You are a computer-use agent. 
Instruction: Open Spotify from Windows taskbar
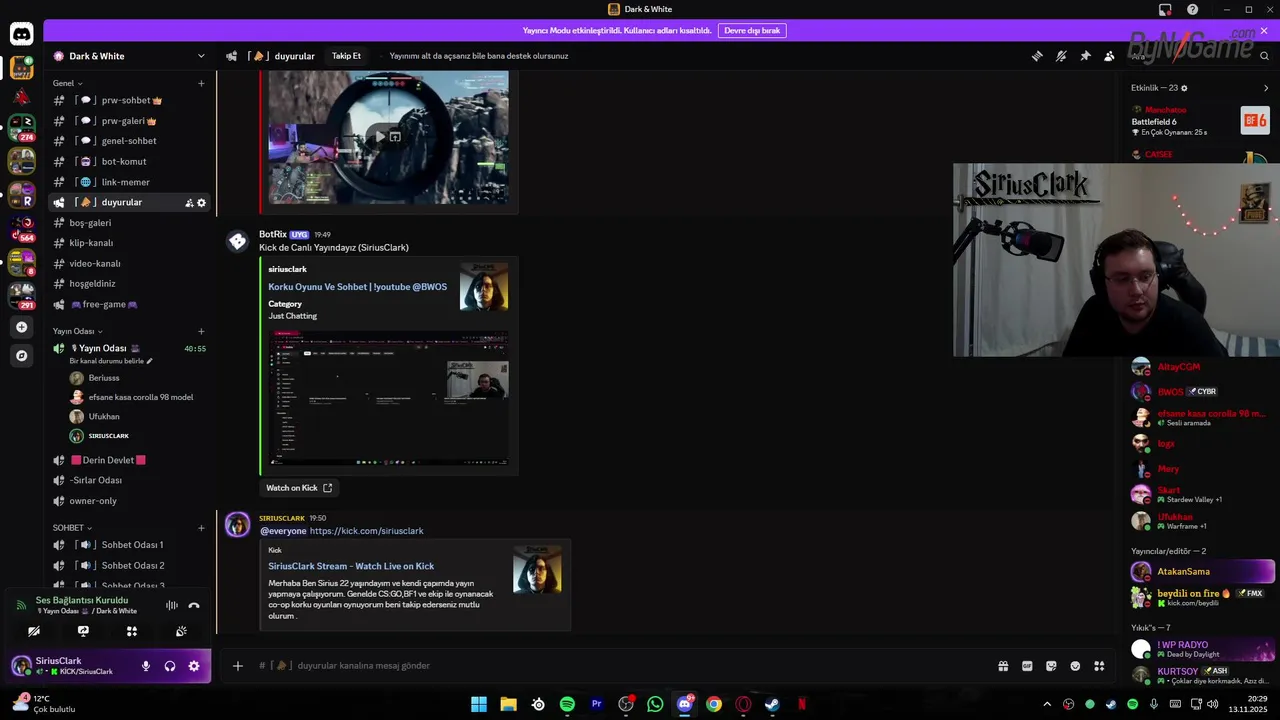[567, 704]
